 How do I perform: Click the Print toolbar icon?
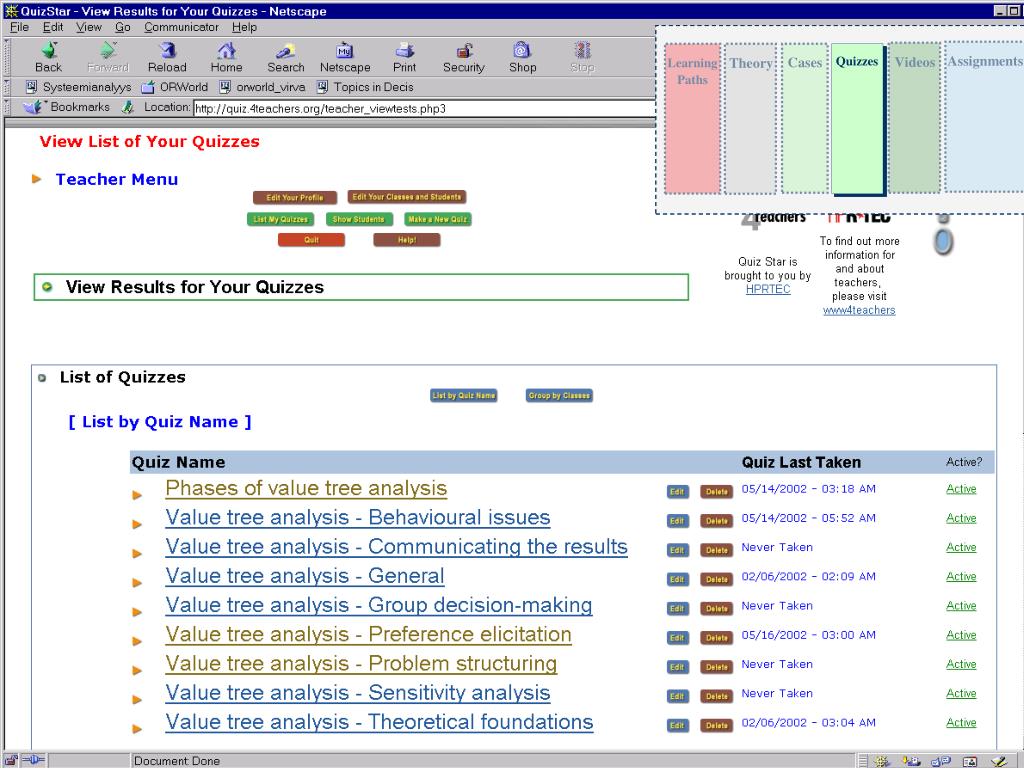pos(404,51)
